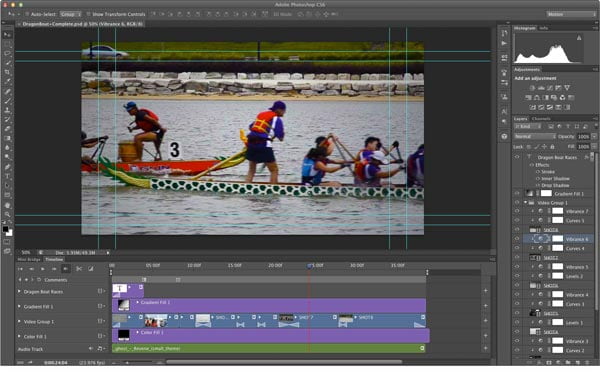Select the Brush tool

[7, 101]
